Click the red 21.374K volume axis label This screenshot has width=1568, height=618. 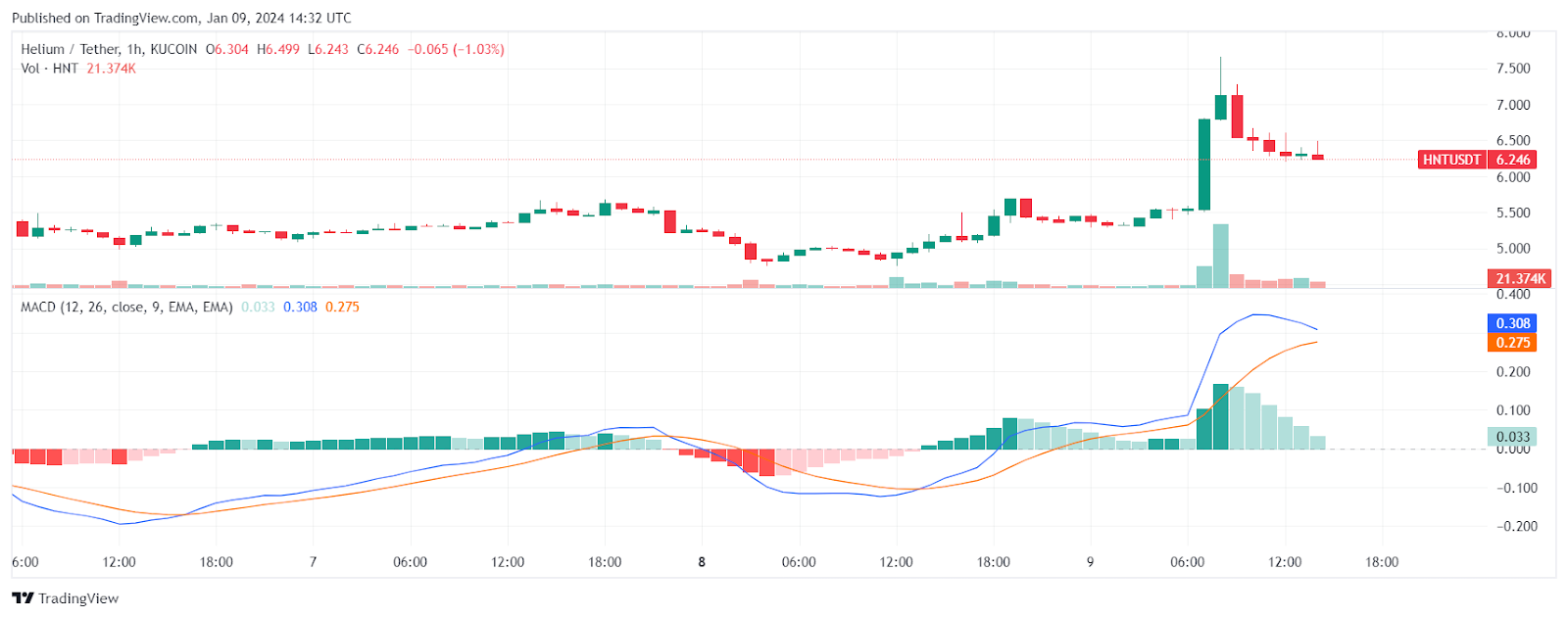(1520, 279)
